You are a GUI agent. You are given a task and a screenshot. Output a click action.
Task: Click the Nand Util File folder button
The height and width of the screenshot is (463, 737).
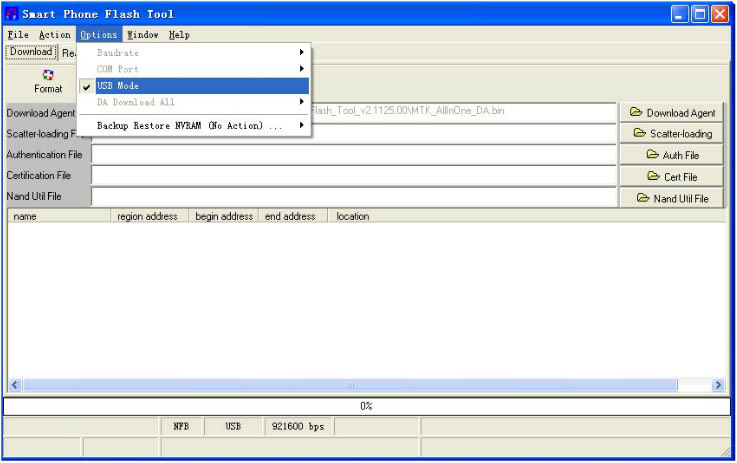click(673, 198)
